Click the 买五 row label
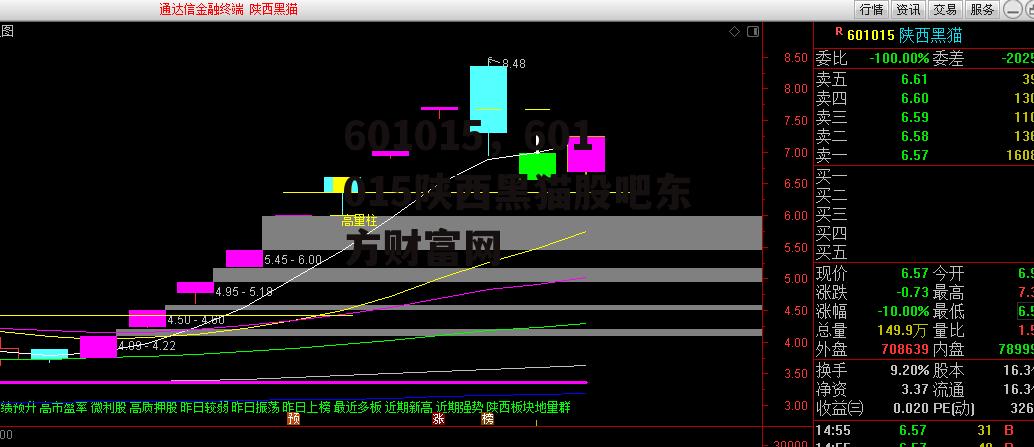Image resolution: width=1034 pixels, height=447 pixels. (832, 253)
